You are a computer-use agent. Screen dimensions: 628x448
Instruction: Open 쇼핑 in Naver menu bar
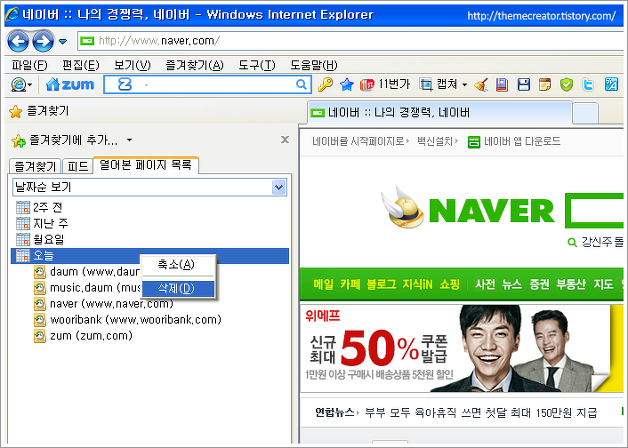pyautogui.click(x=449, y=284)
